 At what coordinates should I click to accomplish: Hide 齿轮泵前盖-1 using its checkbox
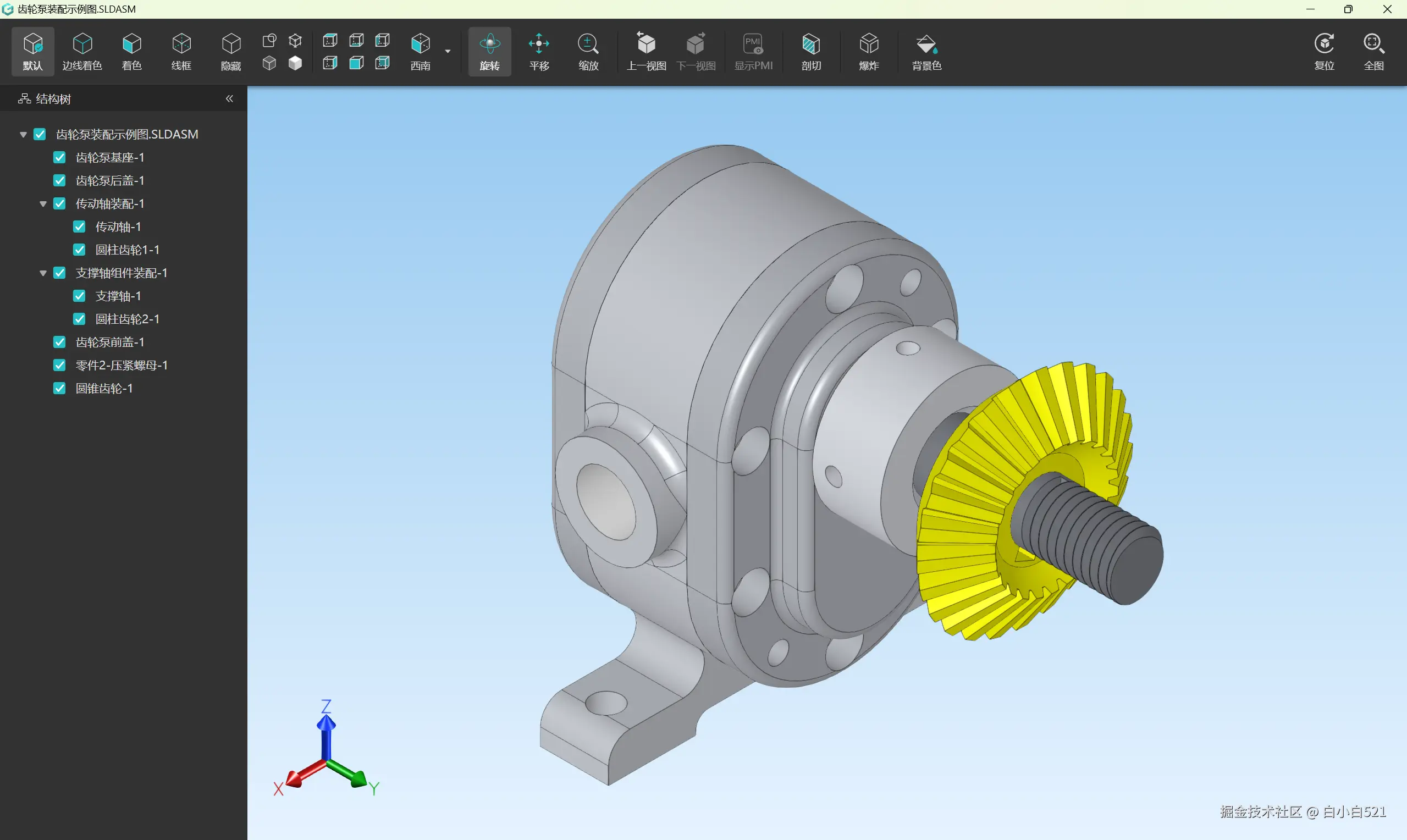pyautogui.click(x=59, y=342)
